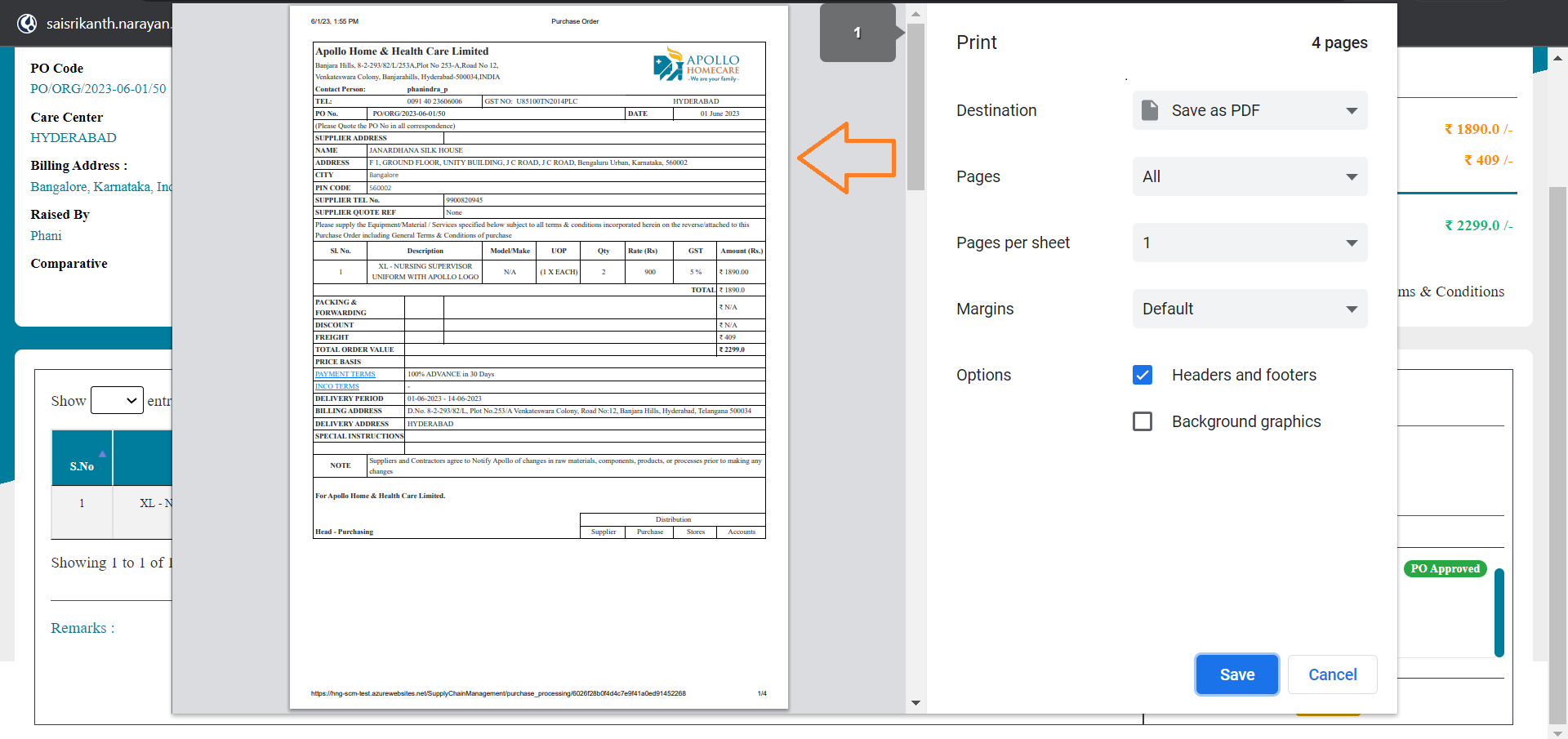Screen dimensions: 1568x739
Task: Click the PO/ORG/2023-06/50 PO Code link
Action: point(97,88)
